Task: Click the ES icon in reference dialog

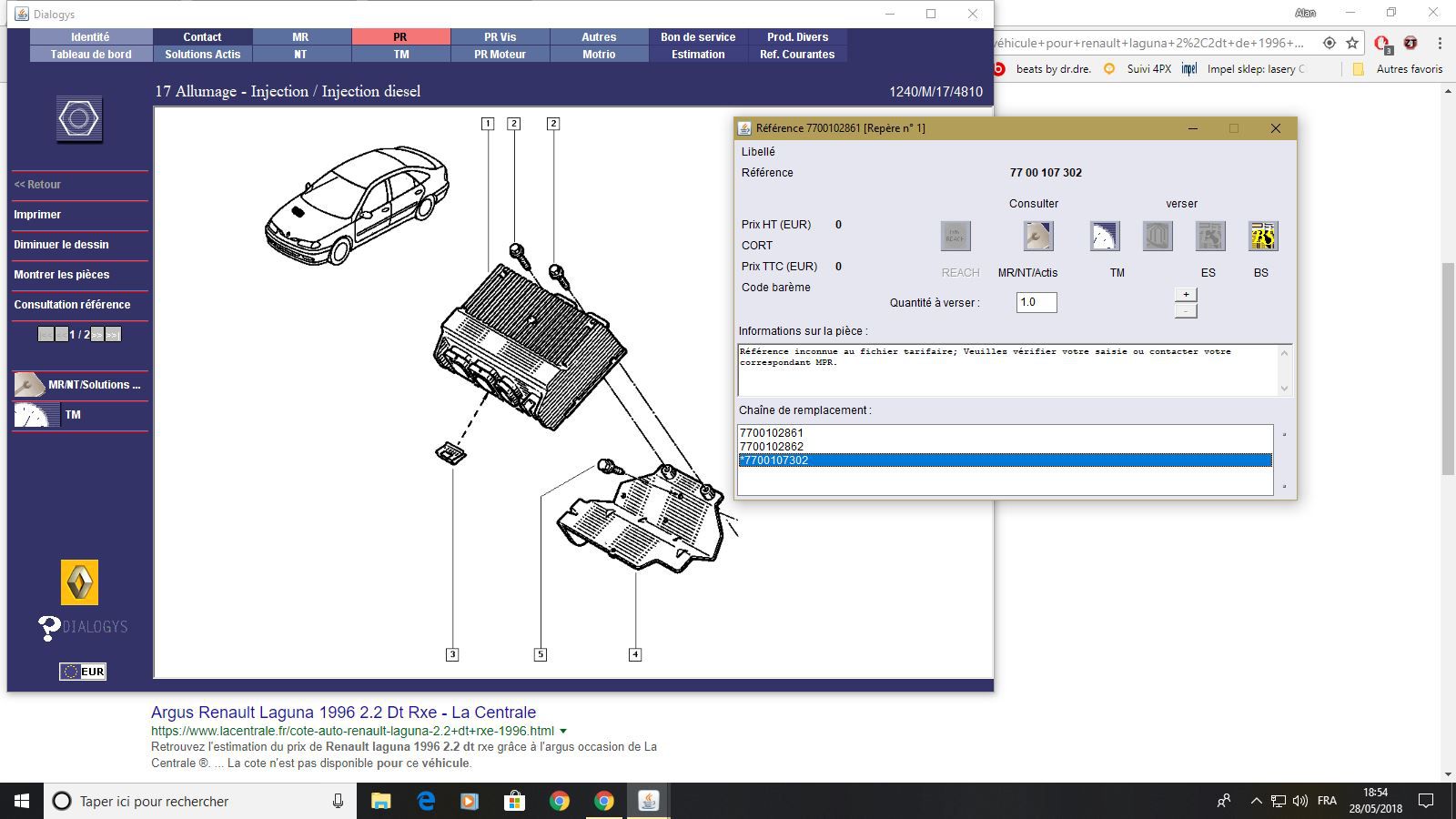Action: [1209, 237]
